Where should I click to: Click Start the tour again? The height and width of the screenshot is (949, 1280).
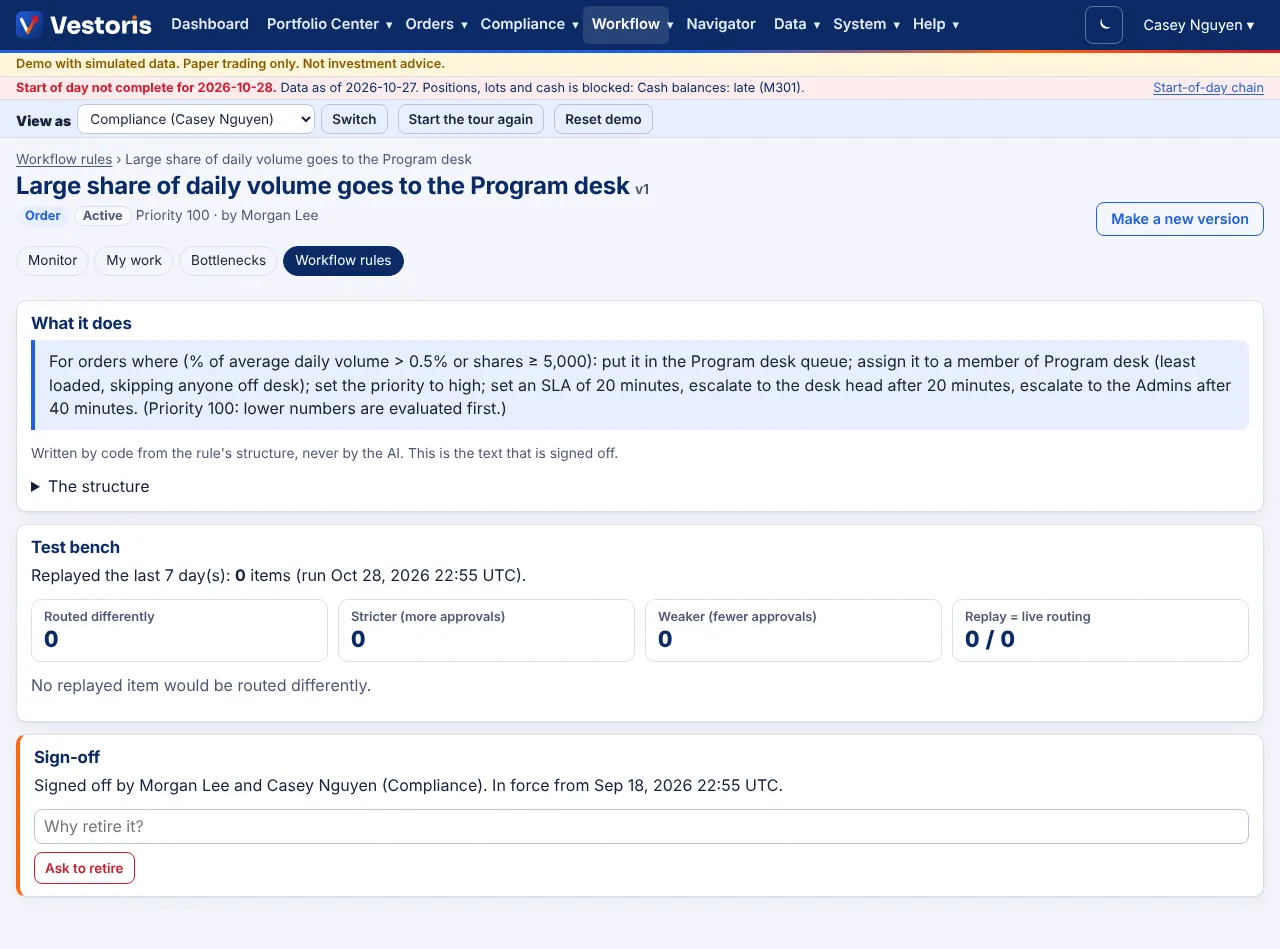[x=471, y=119]
